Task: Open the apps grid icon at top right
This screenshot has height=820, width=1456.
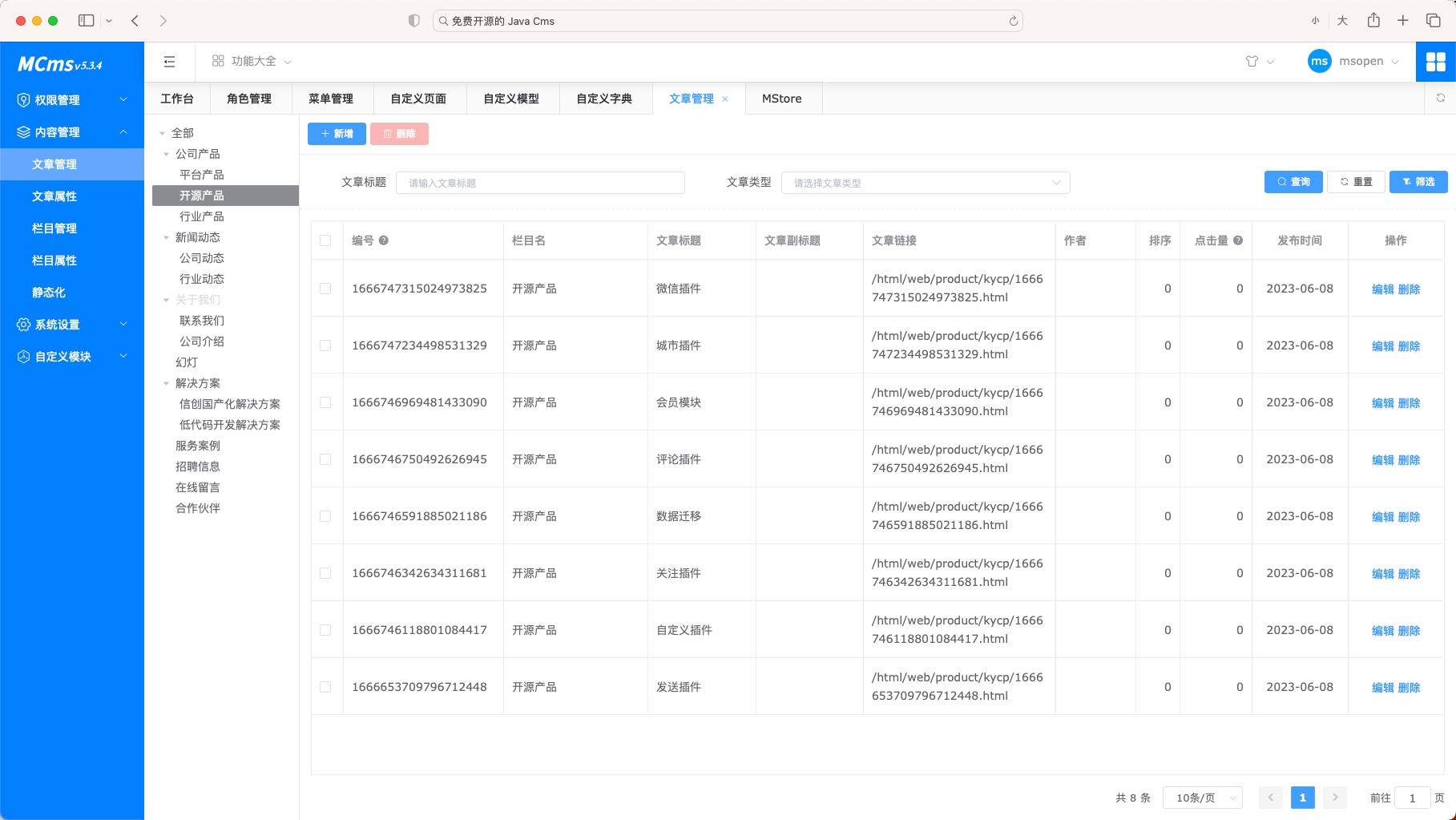Action: (x=1436, y=61)
